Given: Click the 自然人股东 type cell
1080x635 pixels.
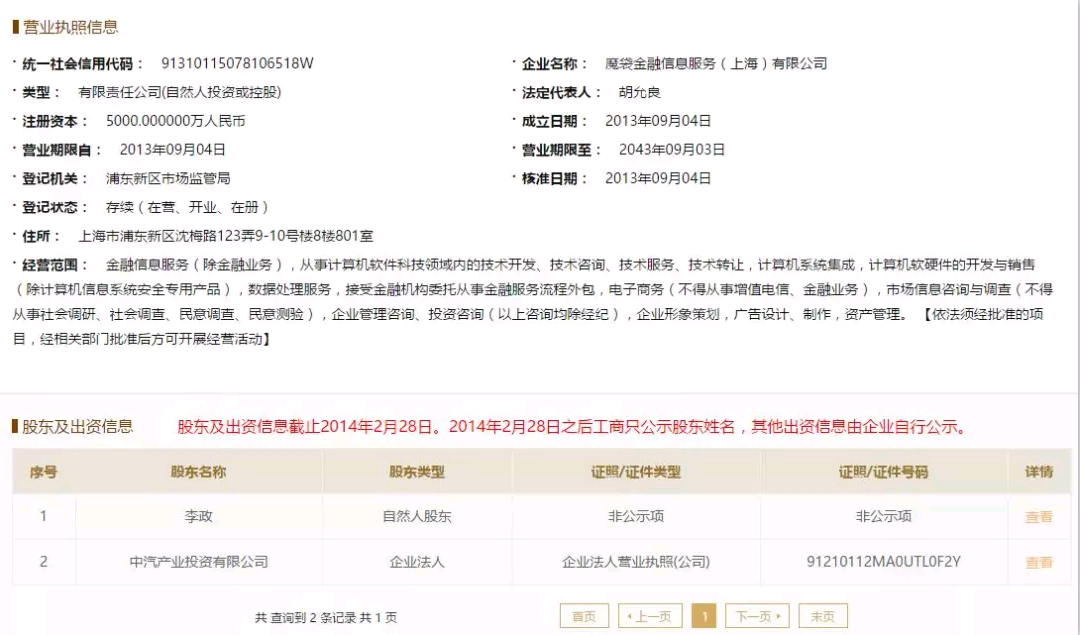Looking at the screenshot, I should [417, 517].
